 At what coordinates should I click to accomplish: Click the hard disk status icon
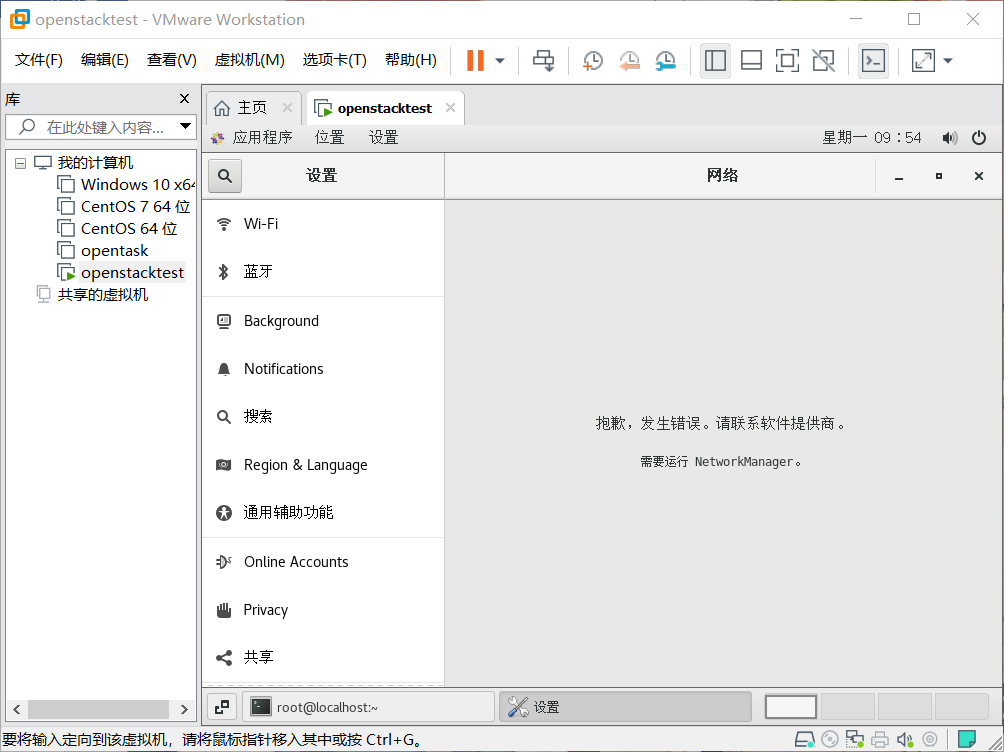coord(804,740)
